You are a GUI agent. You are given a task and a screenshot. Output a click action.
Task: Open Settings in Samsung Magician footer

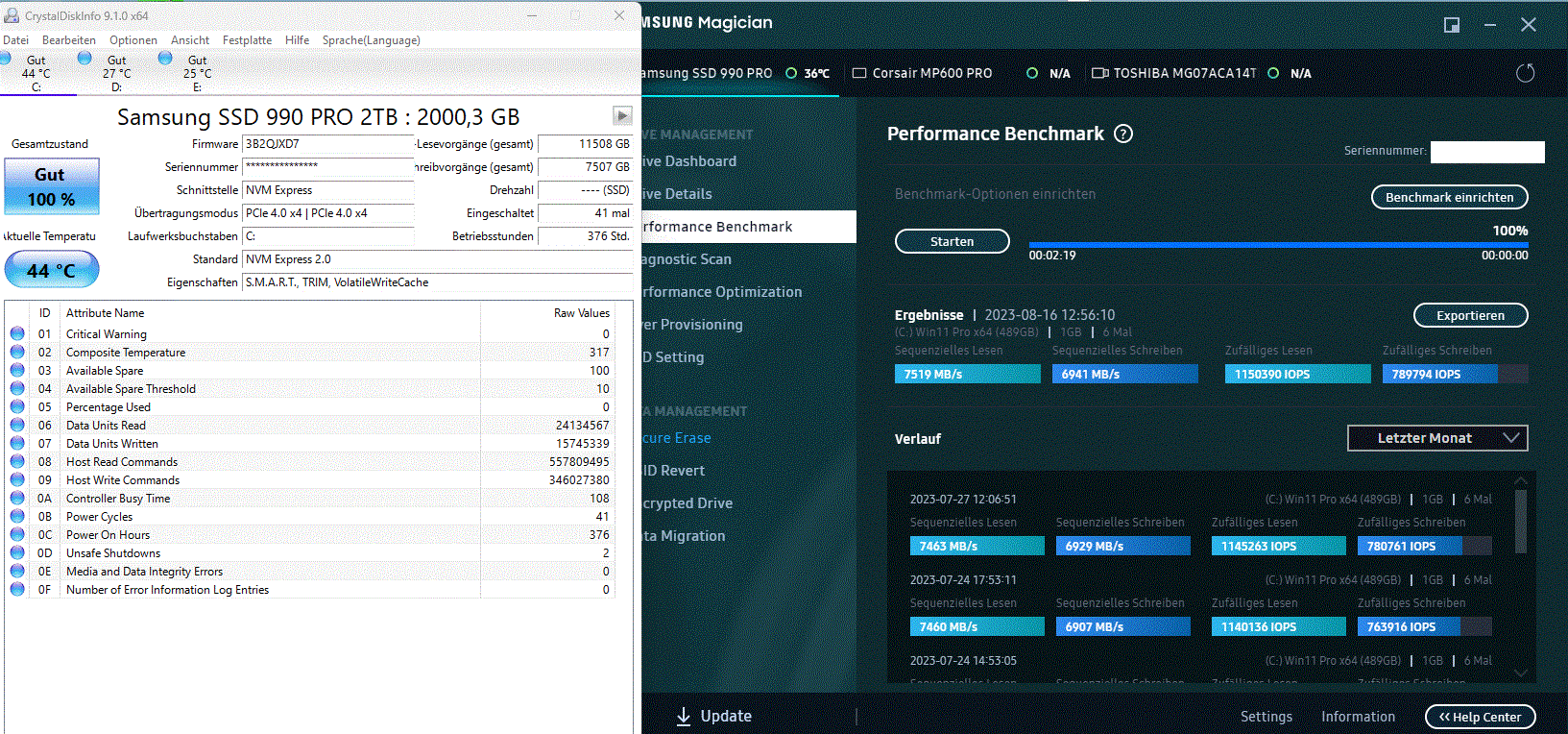tap(1266, 717)
